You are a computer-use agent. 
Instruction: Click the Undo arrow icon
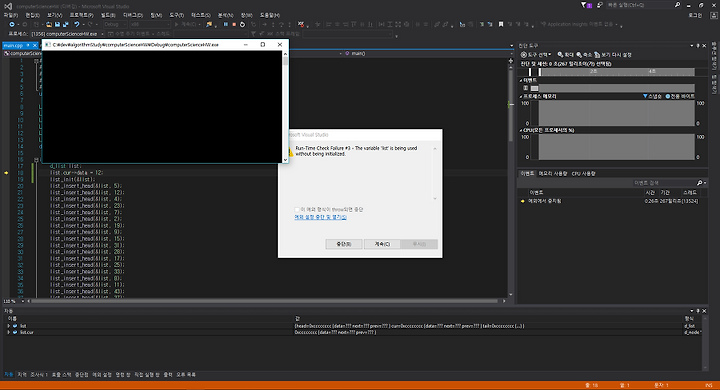[77, 24]
